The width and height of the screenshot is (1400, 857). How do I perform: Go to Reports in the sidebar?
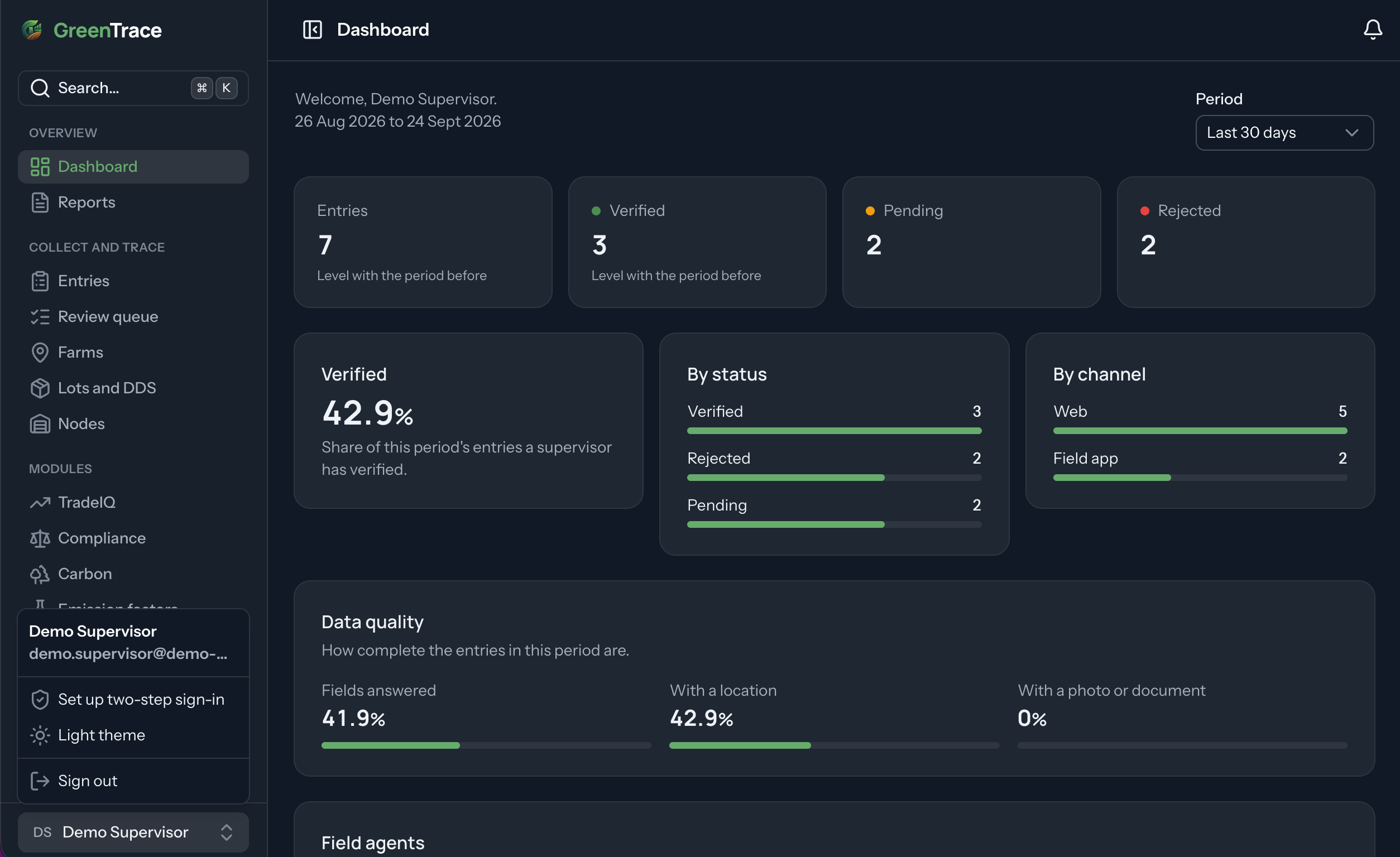133,203
